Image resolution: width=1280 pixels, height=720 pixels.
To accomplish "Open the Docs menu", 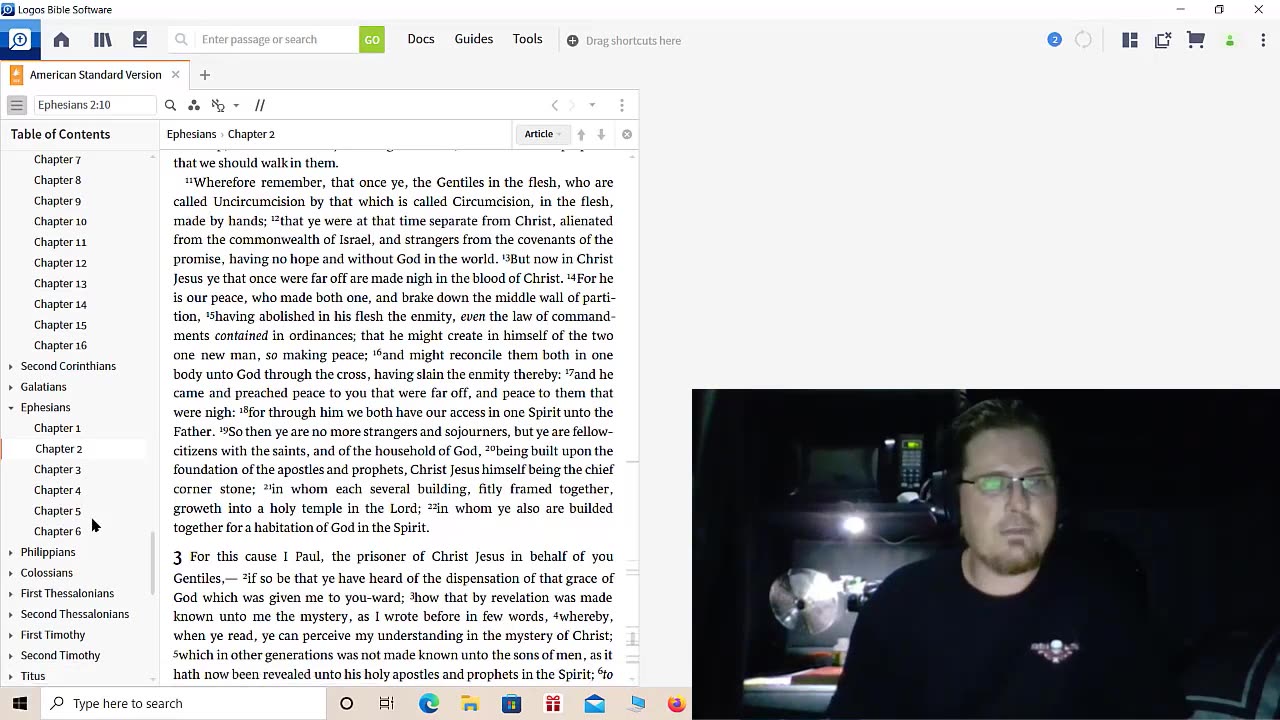I will [421, 39].
